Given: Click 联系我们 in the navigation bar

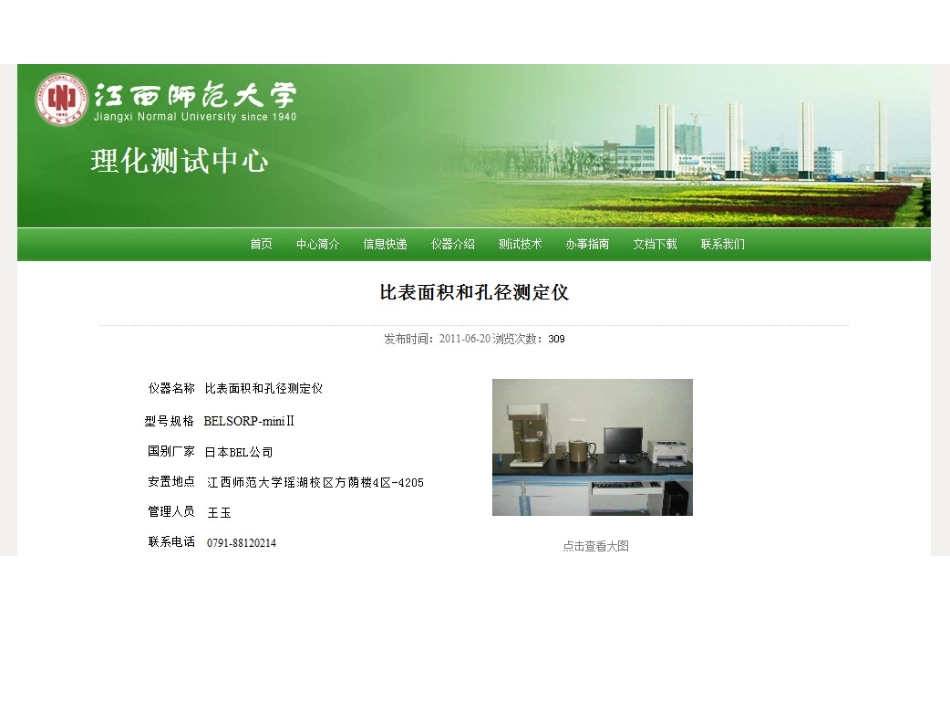Looking at the screenshot, I should pyautogui.click(x=722, y=244).
